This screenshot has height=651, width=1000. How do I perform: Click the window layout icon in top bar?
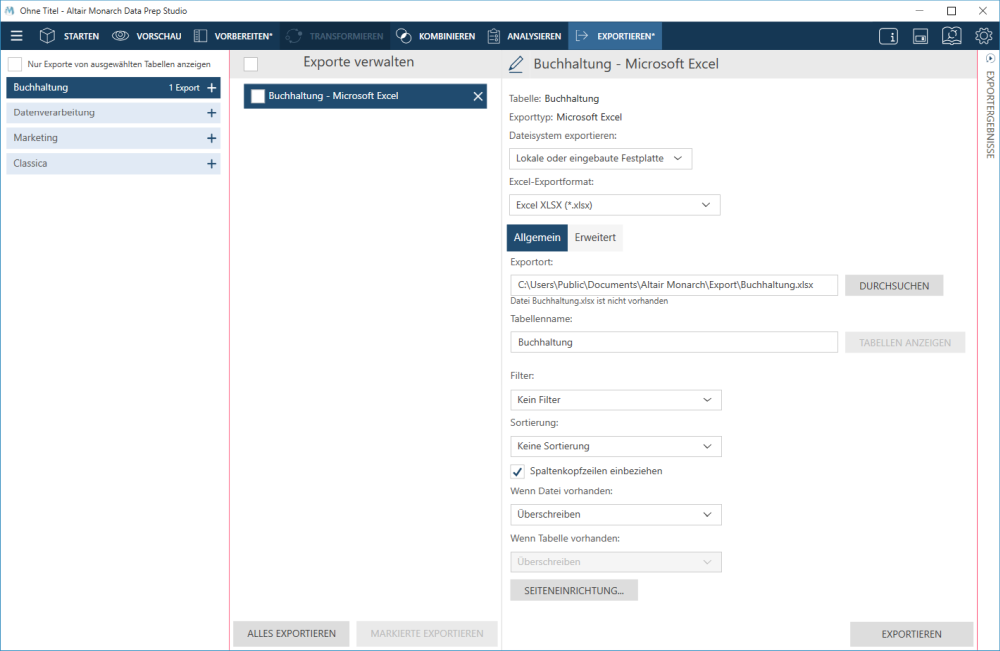click(x=920, y=36)
